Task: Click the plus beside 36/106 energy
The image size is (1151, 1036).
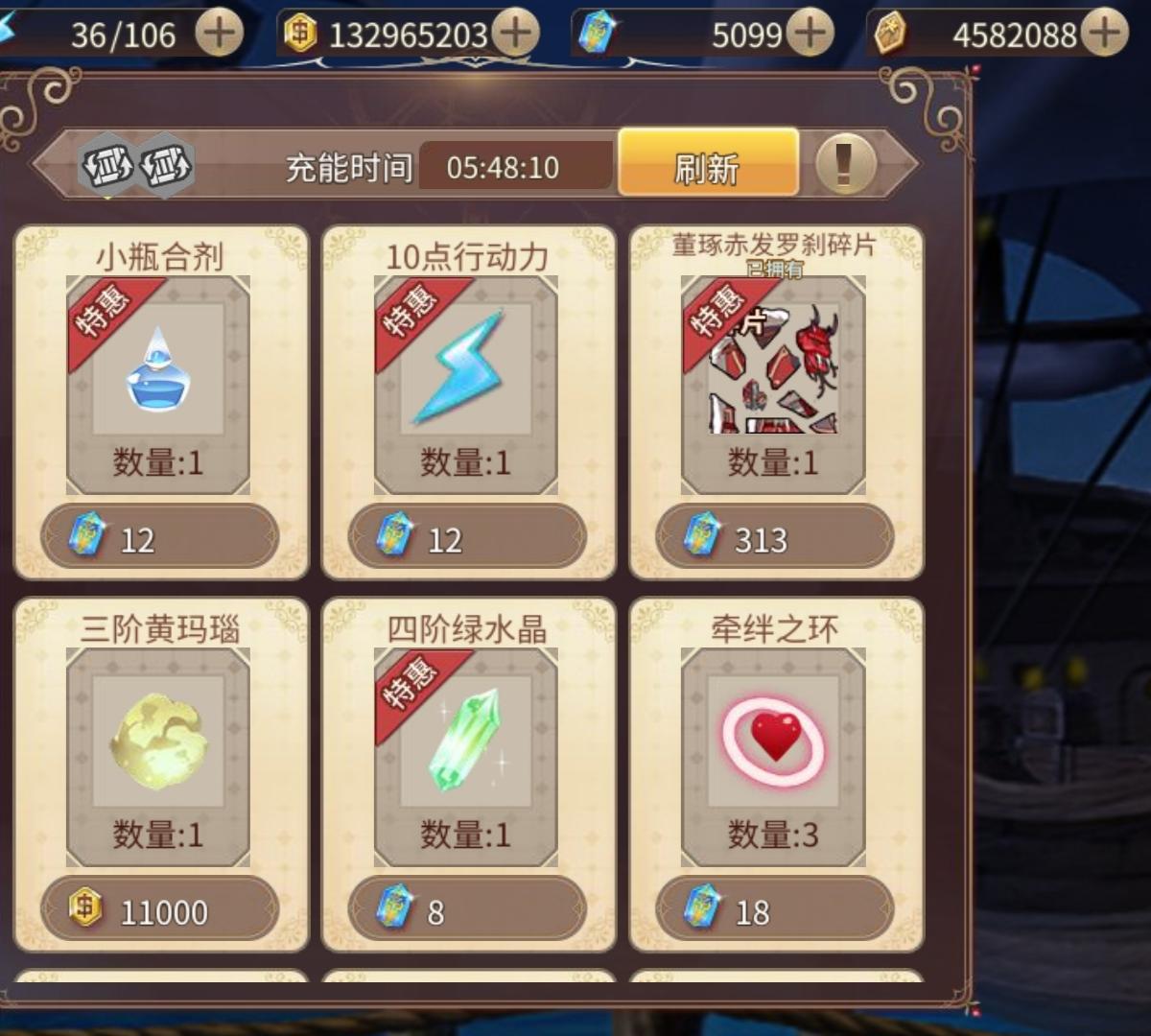Action: point(220,35)
